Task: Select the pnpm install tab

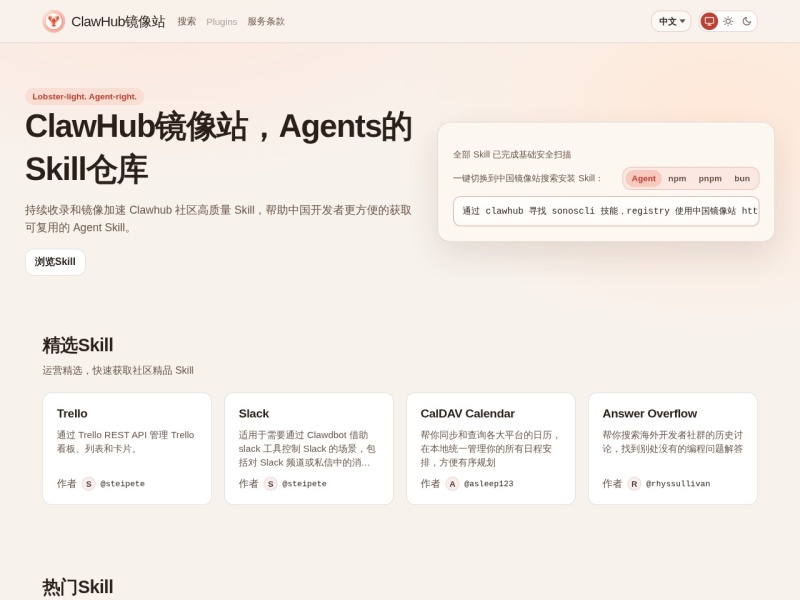Action: (x=710, y=179)
